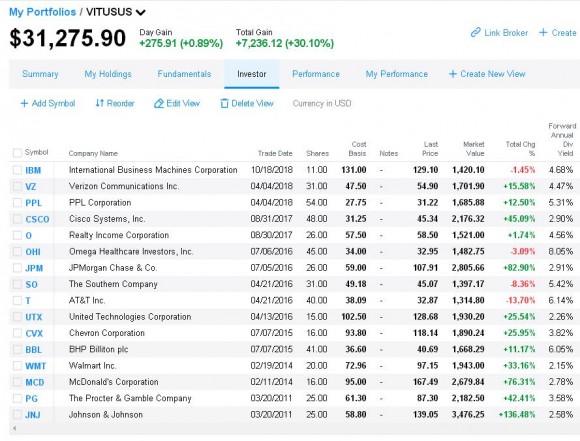Click the Johnson & Johnson company name
Image resolution: width=580 pixels, height=441 pixels.
(106, 414)
